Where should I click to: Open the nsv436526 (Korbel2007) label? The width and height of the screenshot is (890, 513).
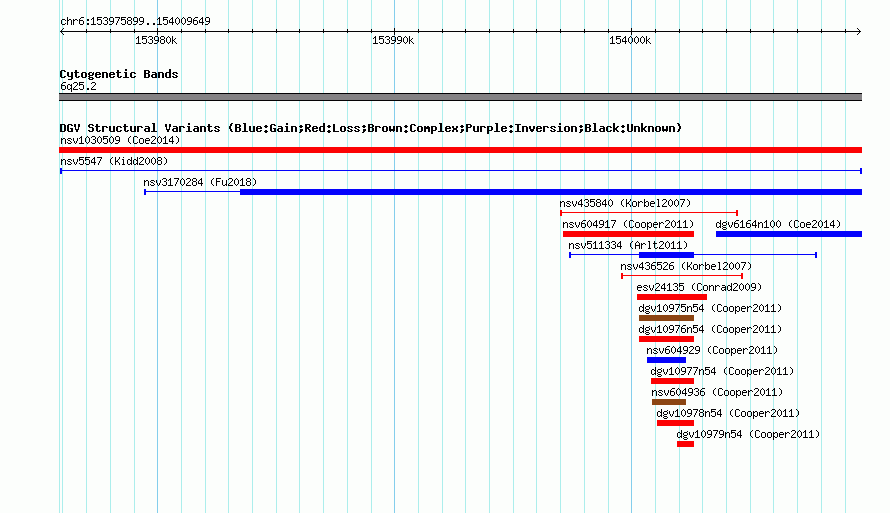(686, 266)
